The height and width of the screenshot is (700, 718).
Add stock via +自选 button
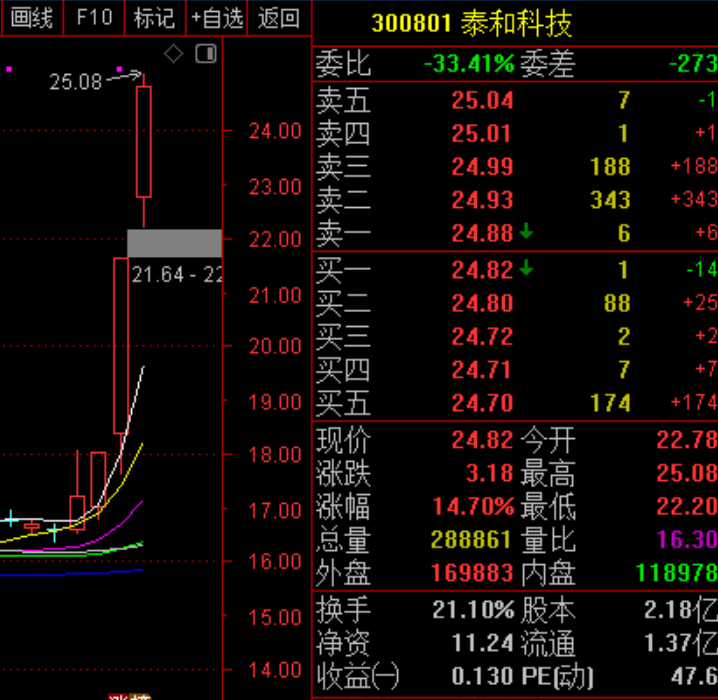pos(217,18)
